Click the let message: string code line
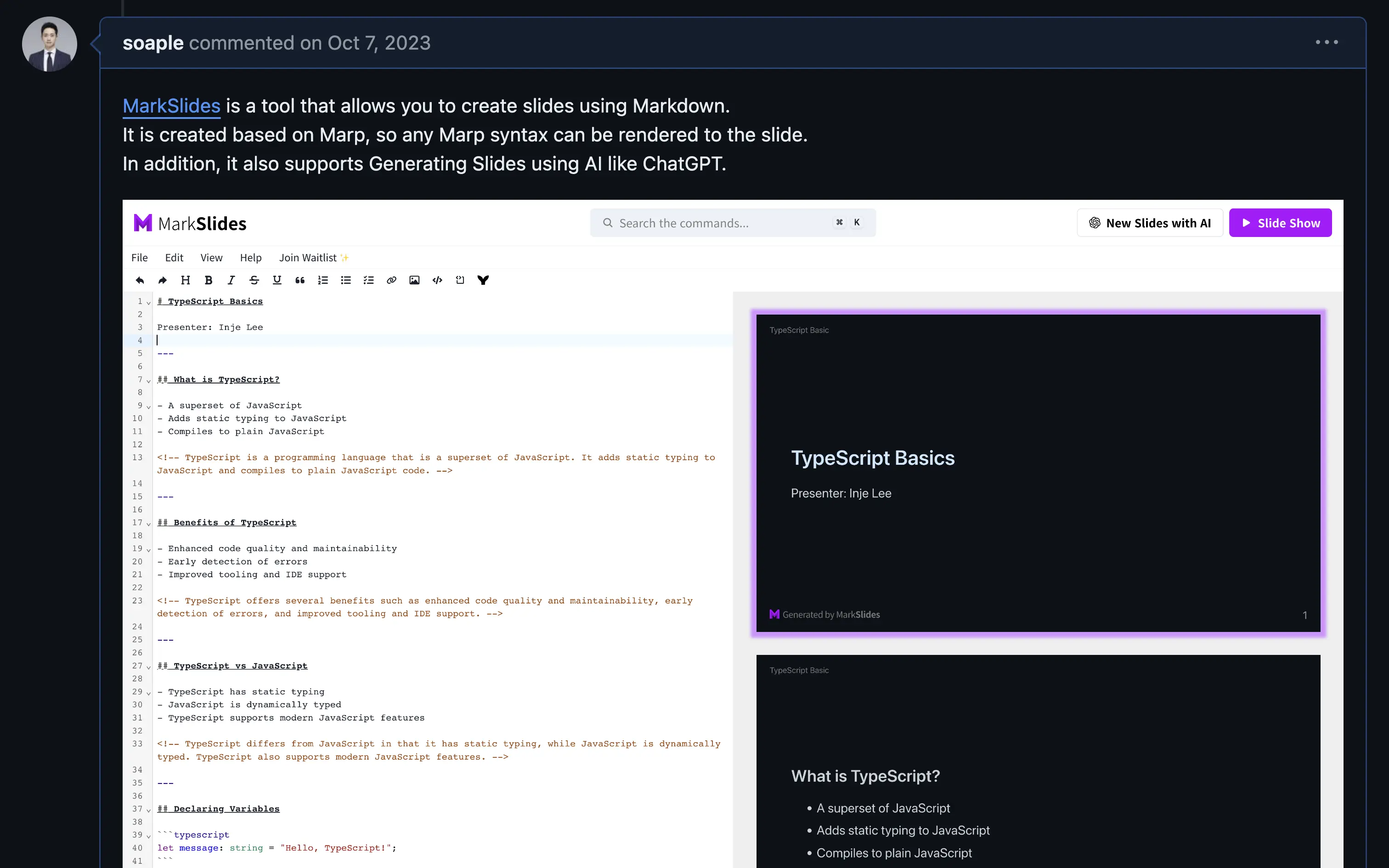Screen dimensions: 1389x868 (277, 848)
